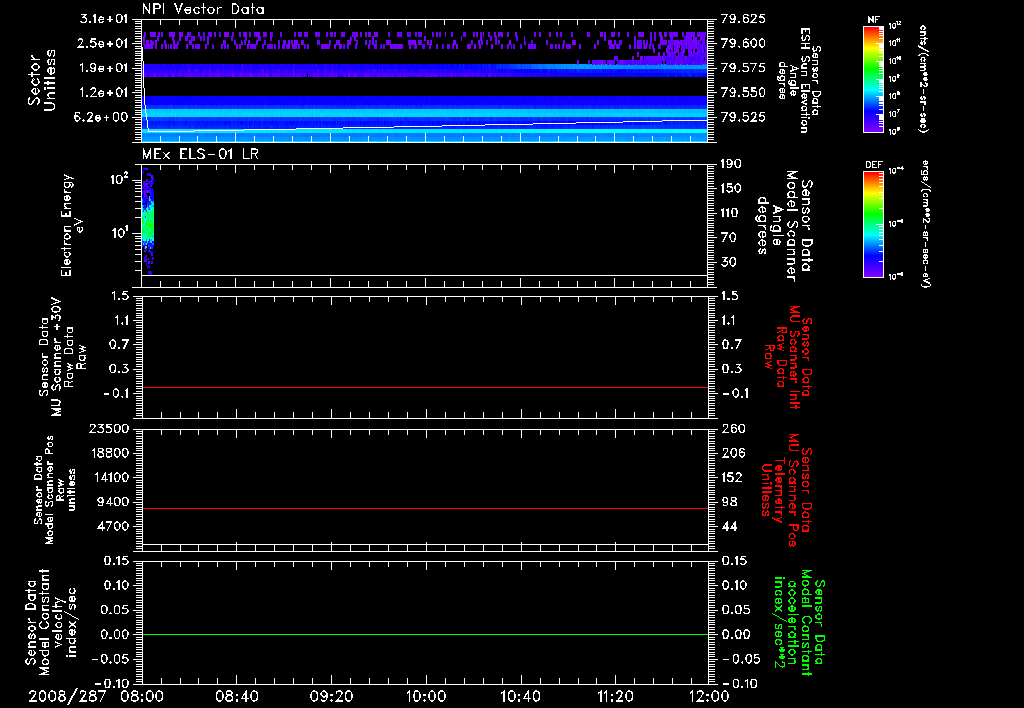Click the 3.1e+01 sector tick label

pyautogui.click(x=104, y=19)
